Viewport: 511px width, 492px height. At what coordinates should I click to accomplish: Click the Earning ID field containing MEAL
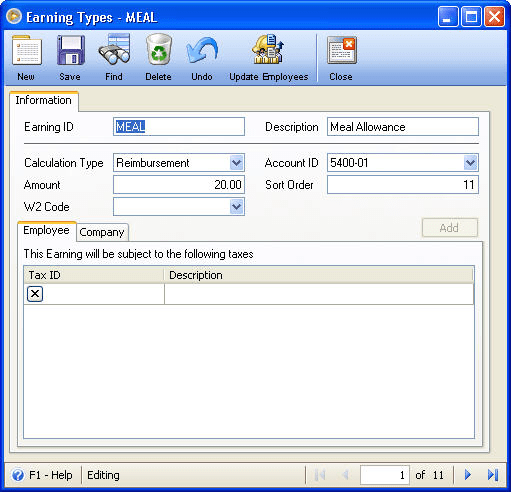pyautogui.click(x=179, y=127)
